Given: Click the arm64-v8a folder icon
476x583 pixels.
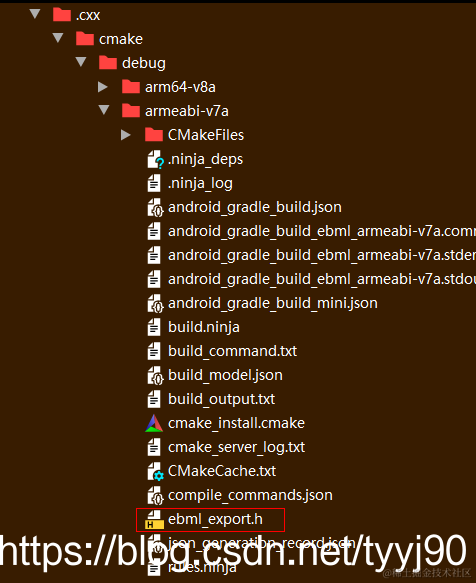Looking at the screenshot, I should (x=131, y=87).
